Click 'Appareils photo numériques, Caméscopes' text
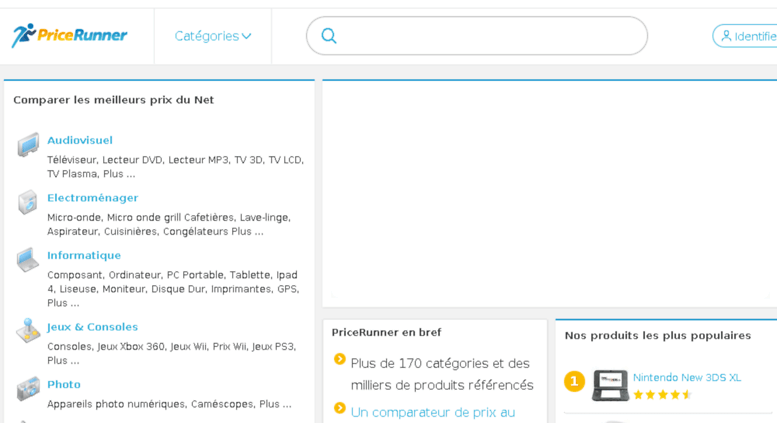This screenshot has height=423, width=777. tap(151, 404)
